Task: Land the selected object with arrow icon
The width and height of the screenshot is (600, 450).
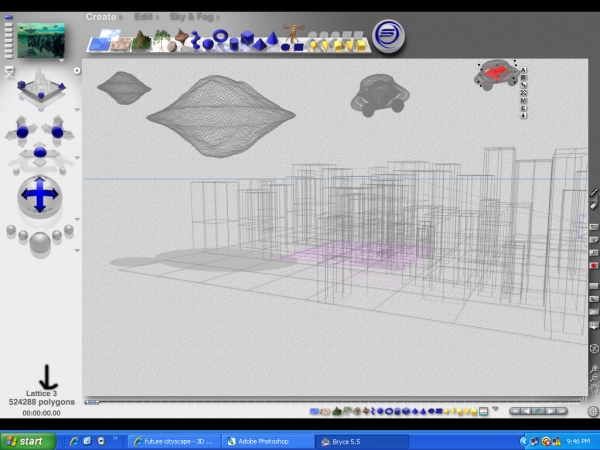Action: point(523,116)
